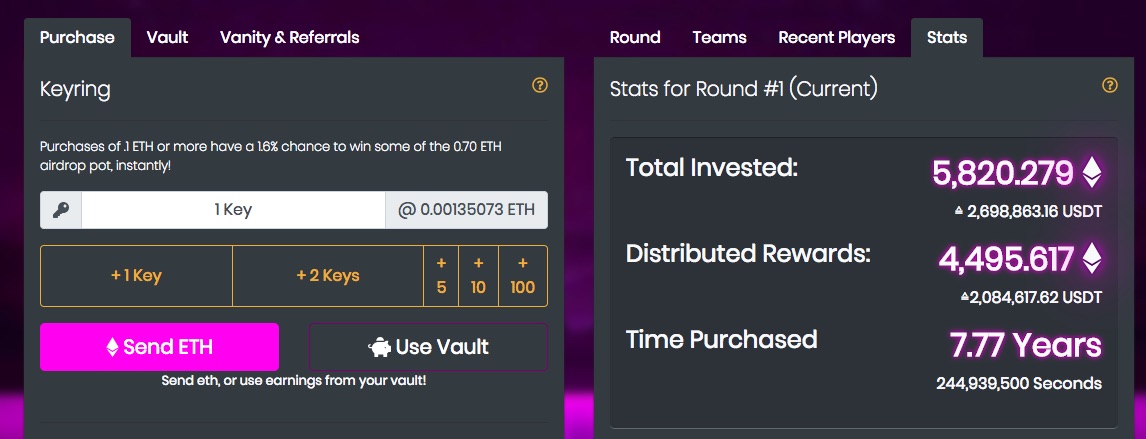Select the Stats tab

point(946,37)
